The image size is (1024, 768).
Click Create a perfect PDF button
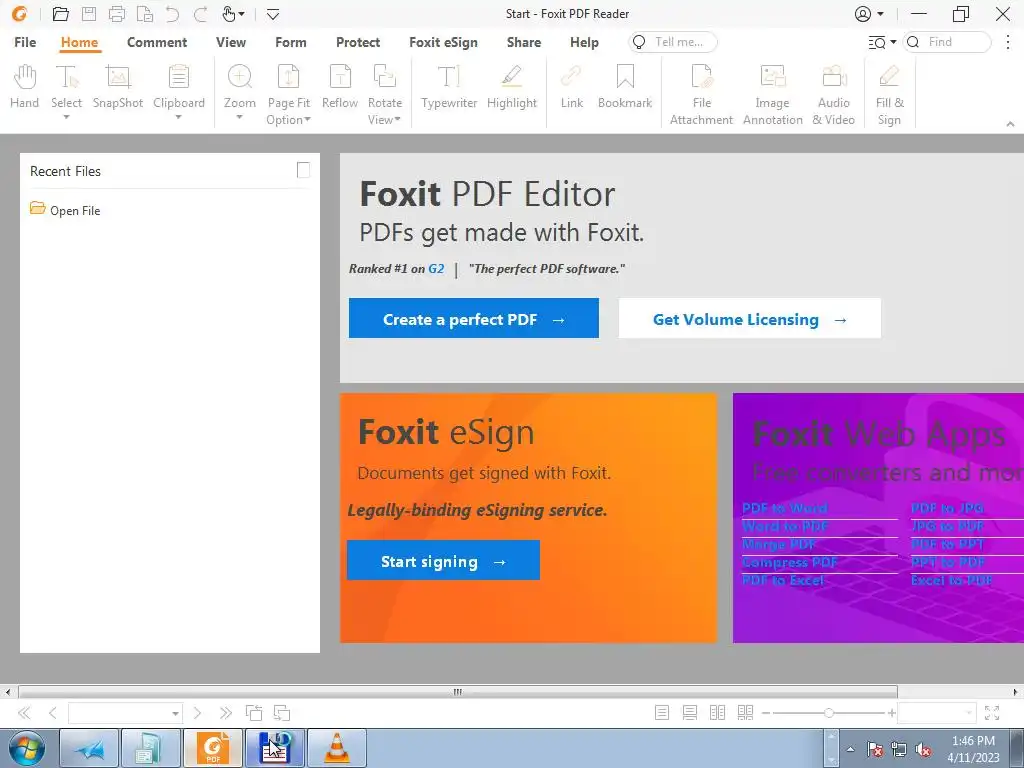pyautogui.click(x=473, y=319)
